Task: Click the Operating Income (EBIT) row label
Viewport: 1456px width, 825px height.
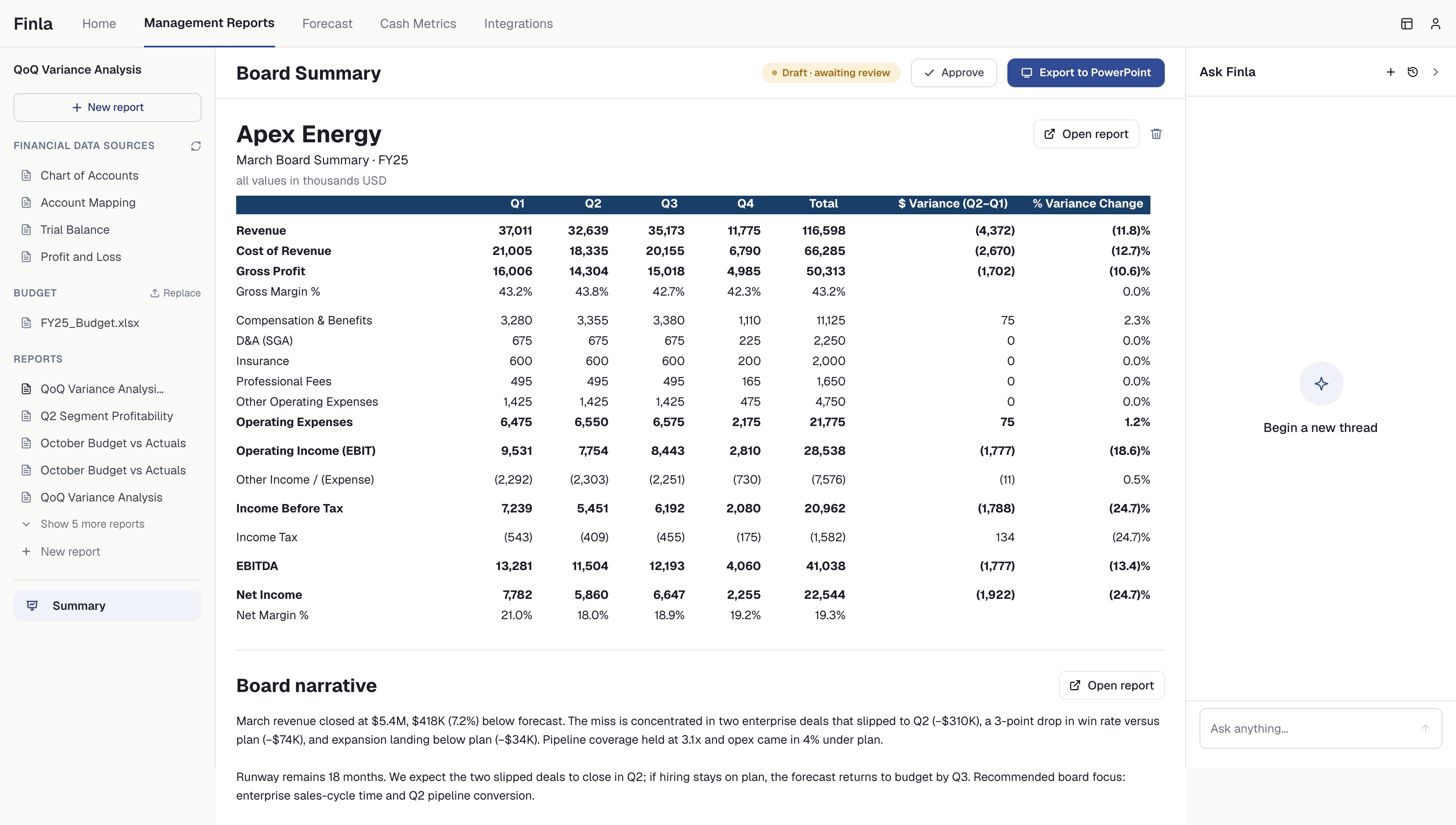Action: coord(306,451)
